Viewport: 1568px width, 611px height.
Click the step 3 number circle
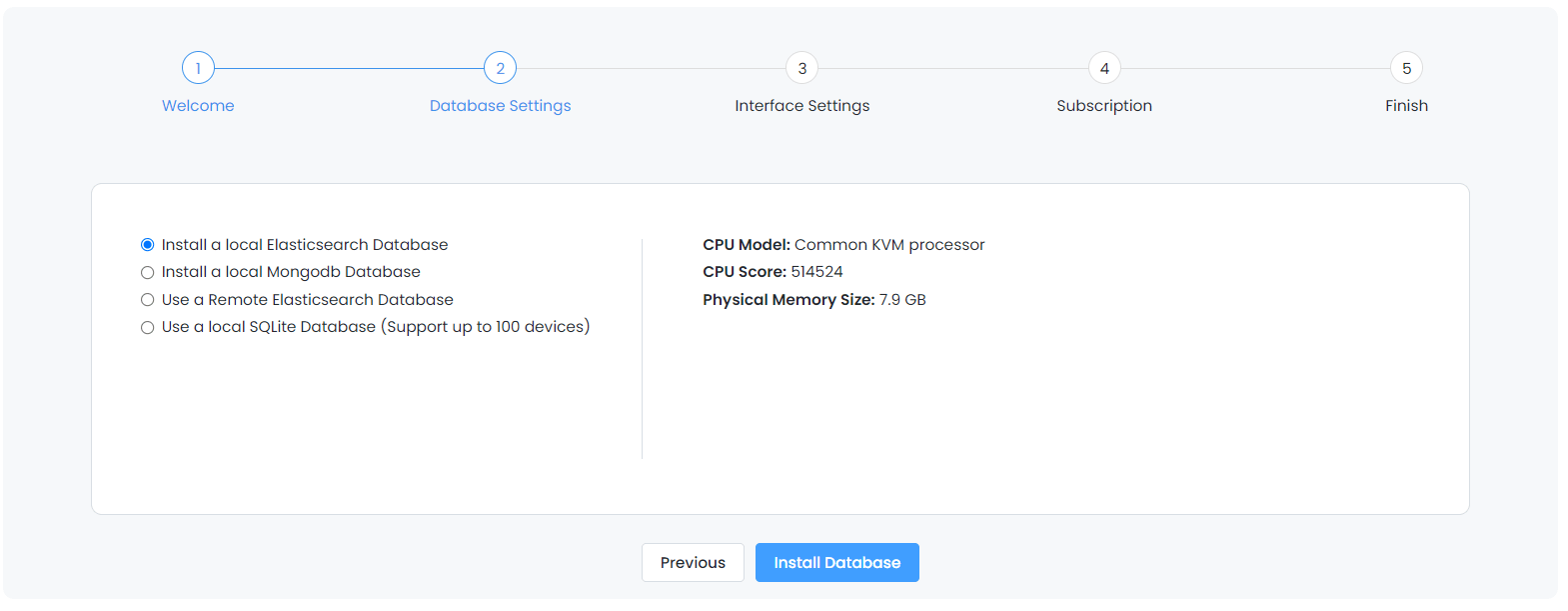(801, 68)
